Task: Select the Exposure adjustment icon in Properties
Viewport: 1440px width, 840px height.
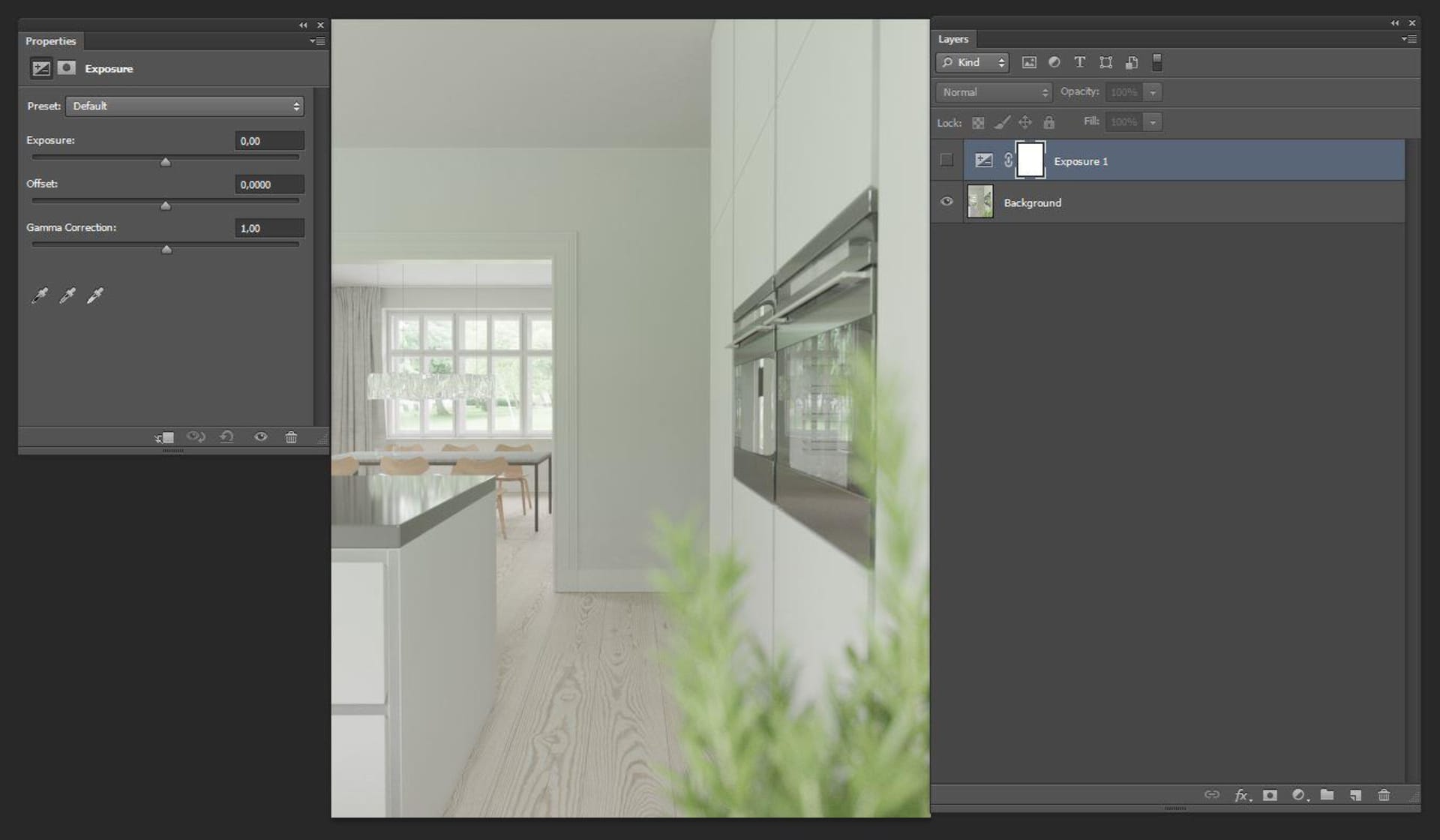Action: click(40, 68)
